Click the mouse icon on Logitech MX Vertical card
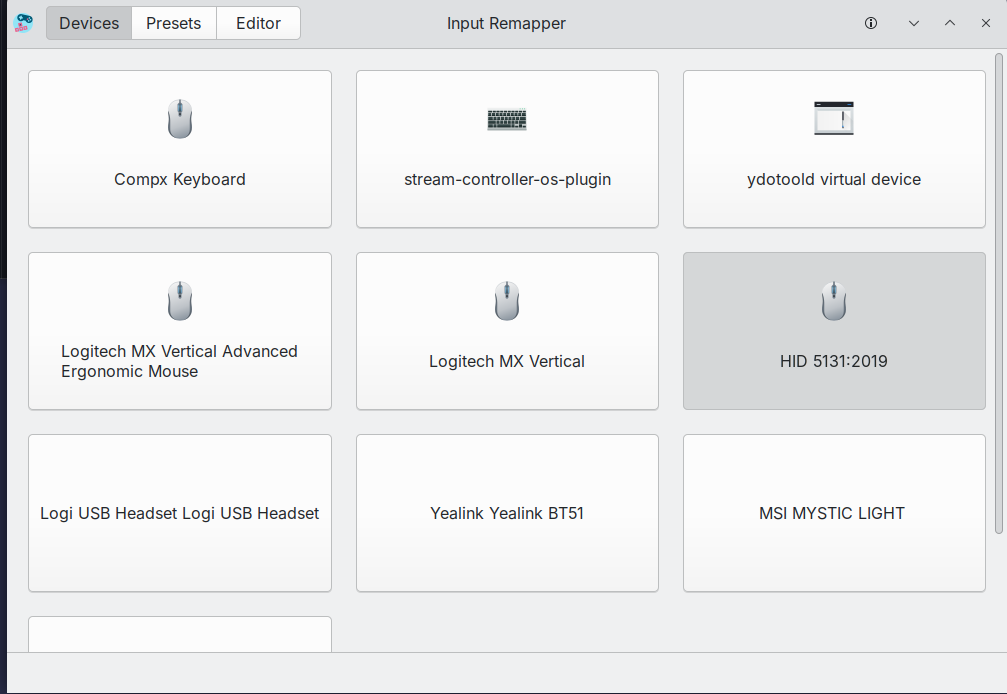 click(x=507, y=300)
